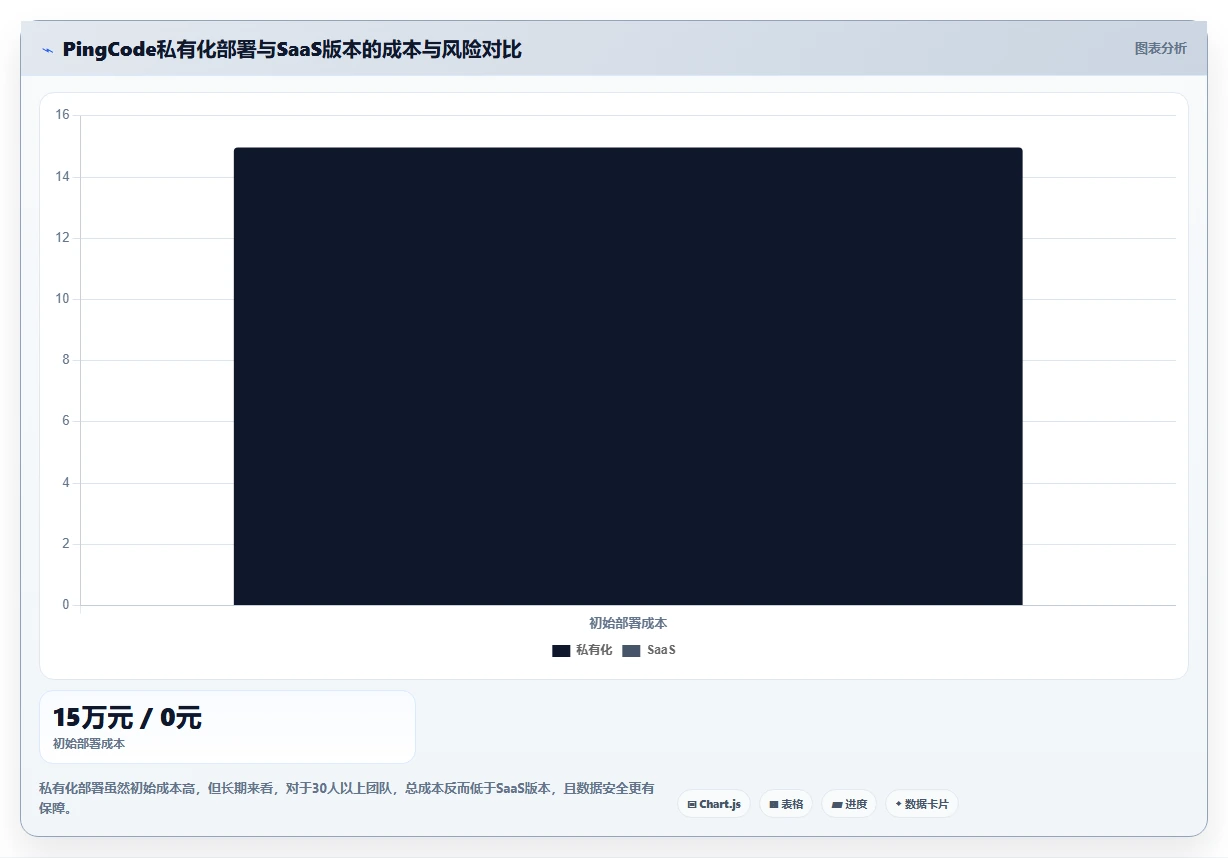Click the chart icon beside the PingCode title

tap(47, 49)
